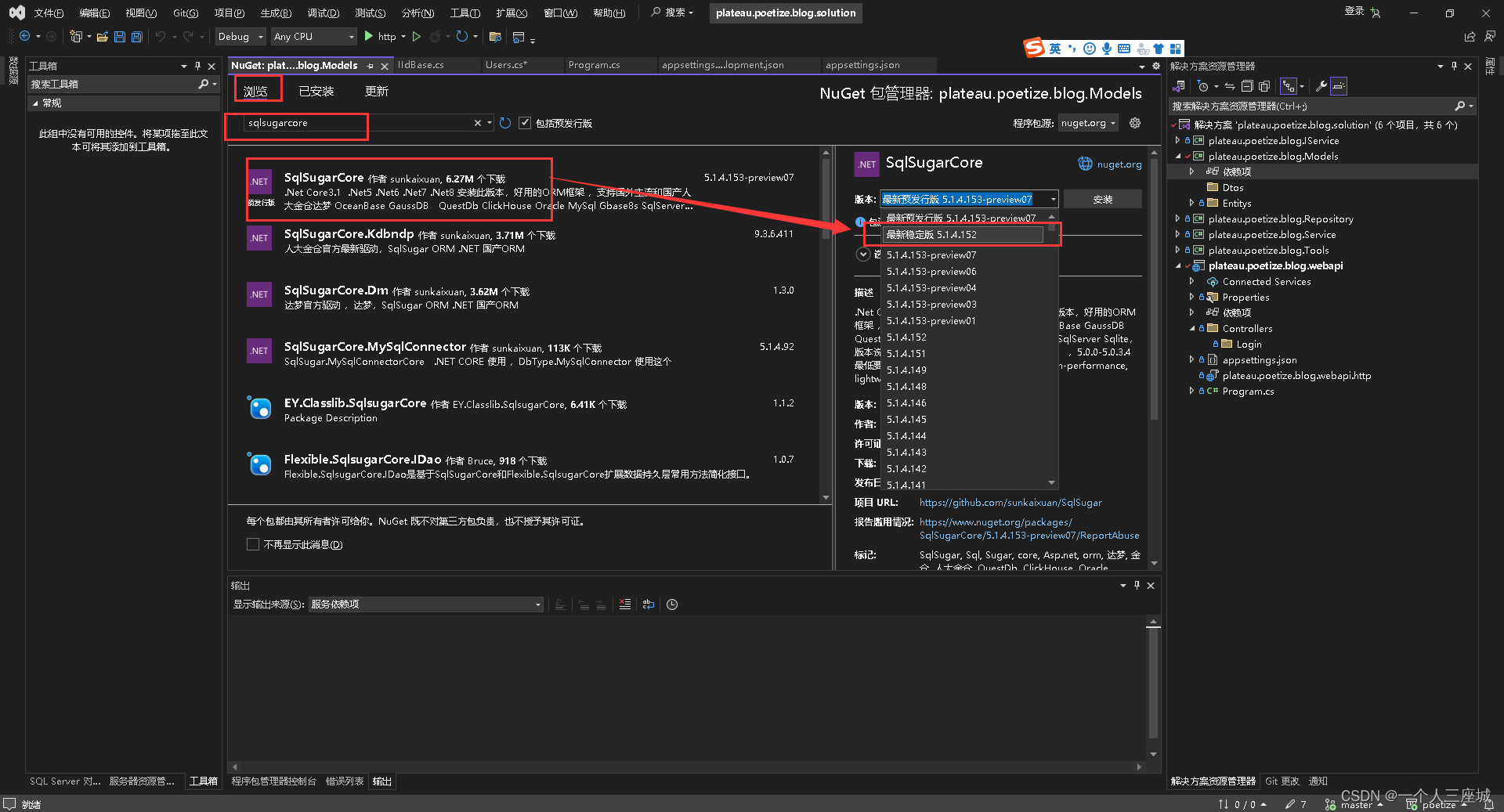Screen dimensions: 1504x812
Task: Open the SqlSugar GitHub project URL link
Action: click(1010, 502)
